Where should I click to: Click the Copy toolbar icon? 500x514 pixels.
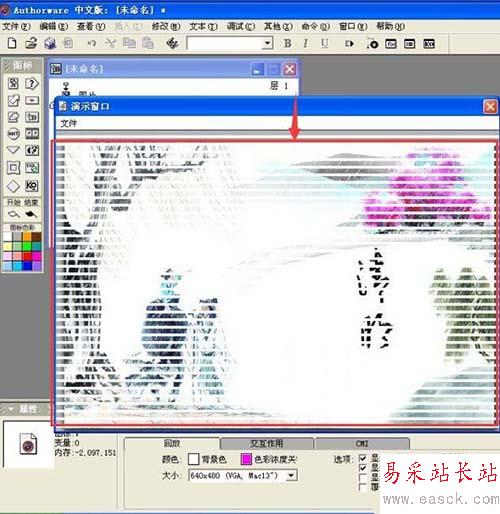129,43
